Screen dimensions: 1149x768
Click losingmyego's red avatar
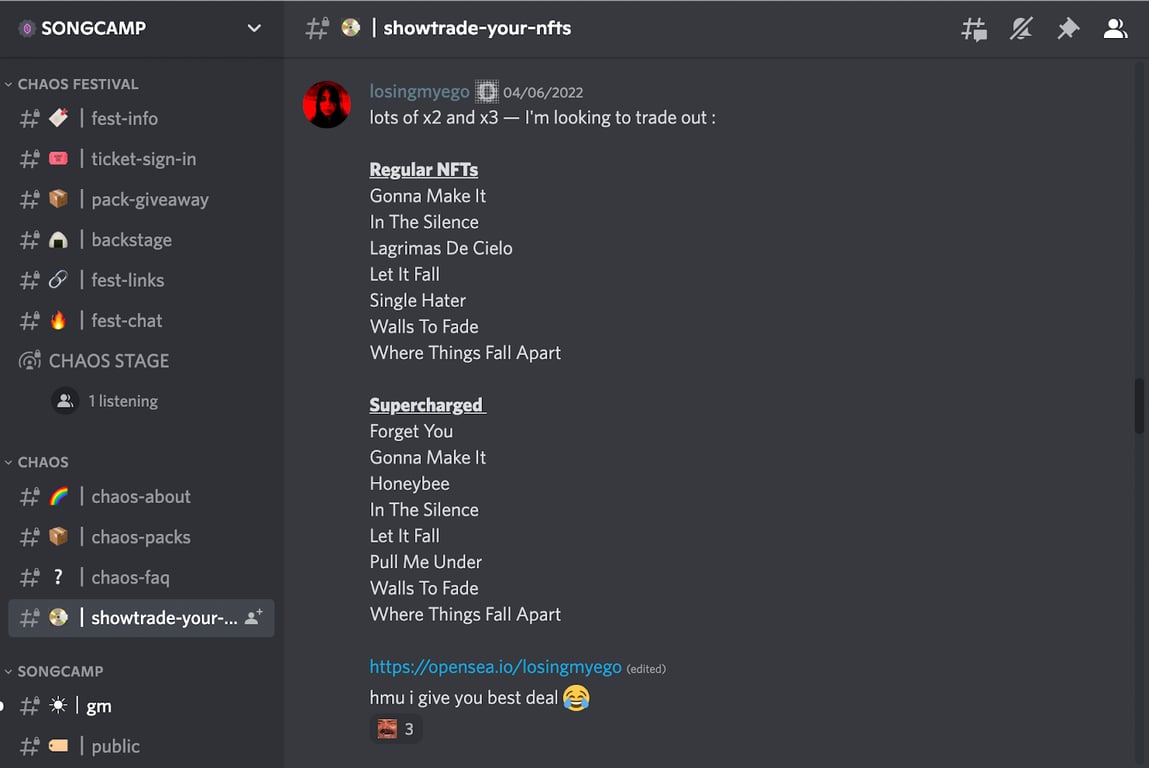327,105
